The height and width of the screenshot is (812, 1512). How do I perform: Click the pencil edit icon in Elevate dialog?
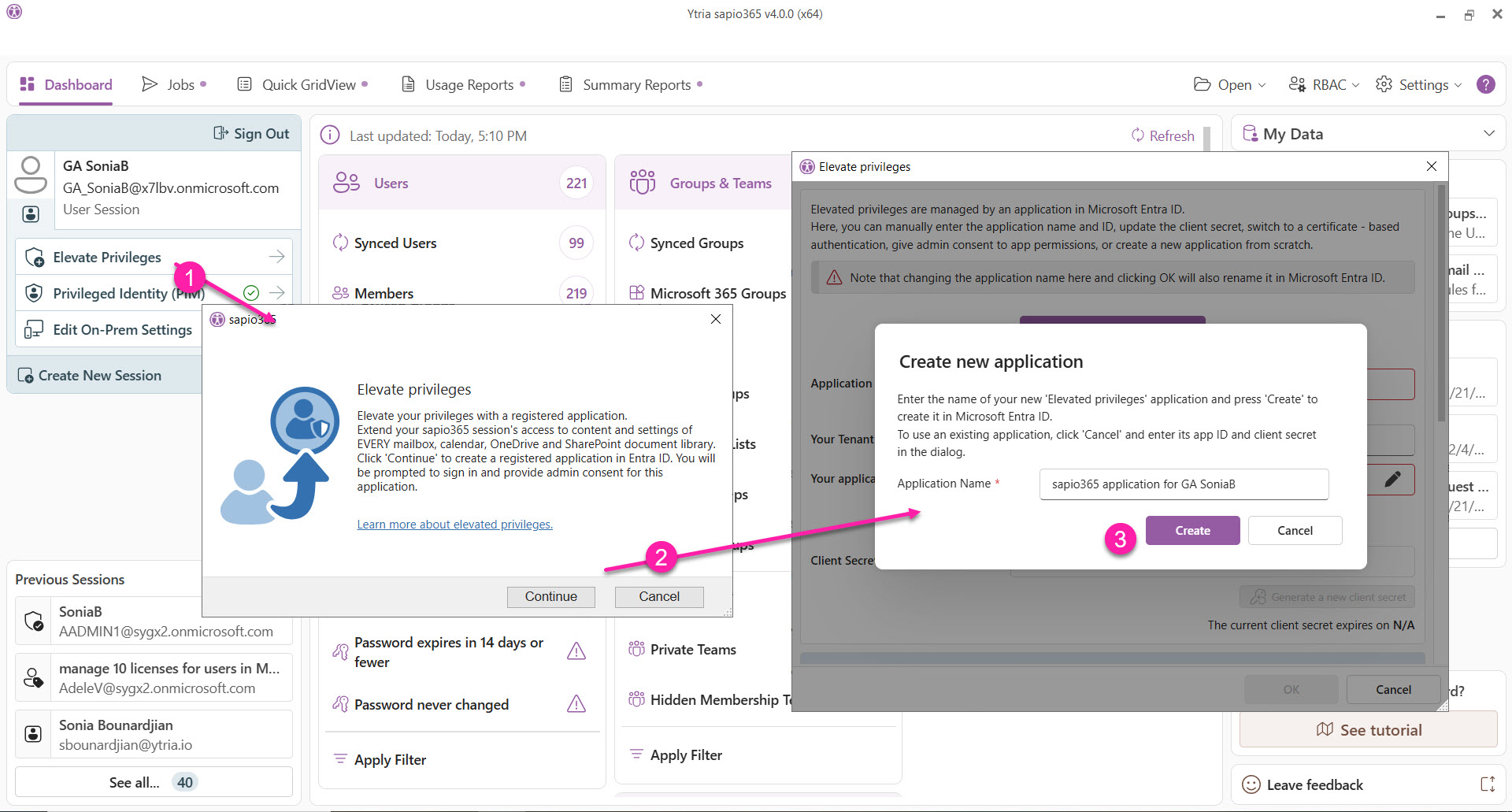[x=1392, y=479]
